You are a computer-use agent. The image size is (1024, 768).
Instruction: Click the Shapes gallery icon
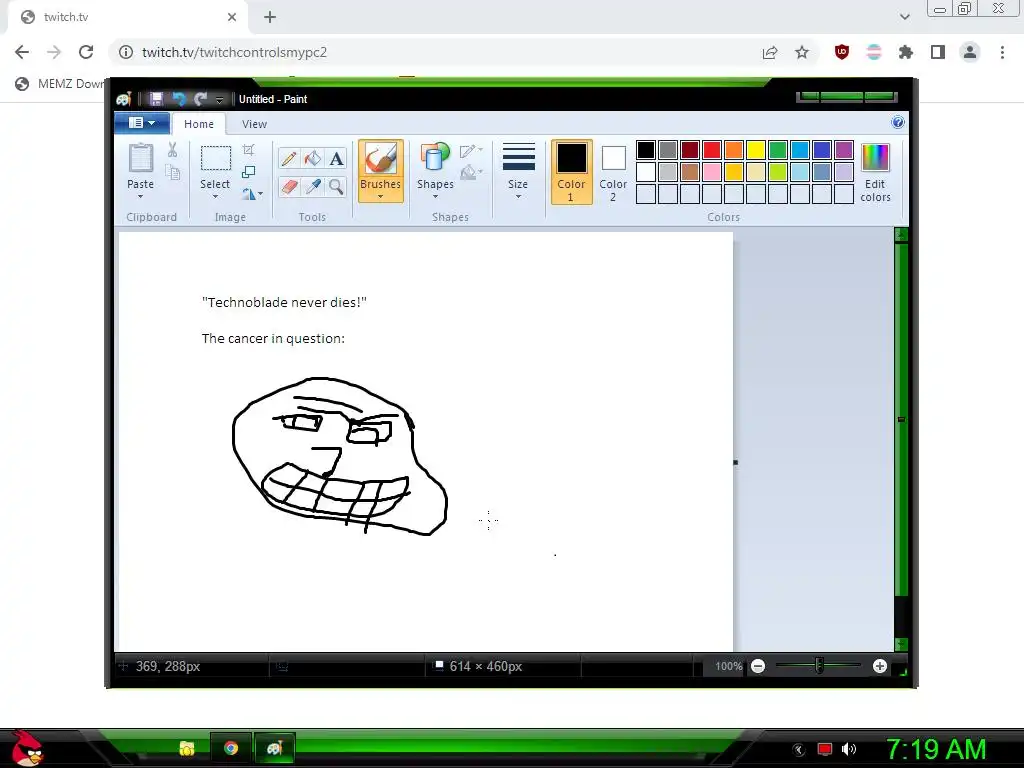(435, 158)
